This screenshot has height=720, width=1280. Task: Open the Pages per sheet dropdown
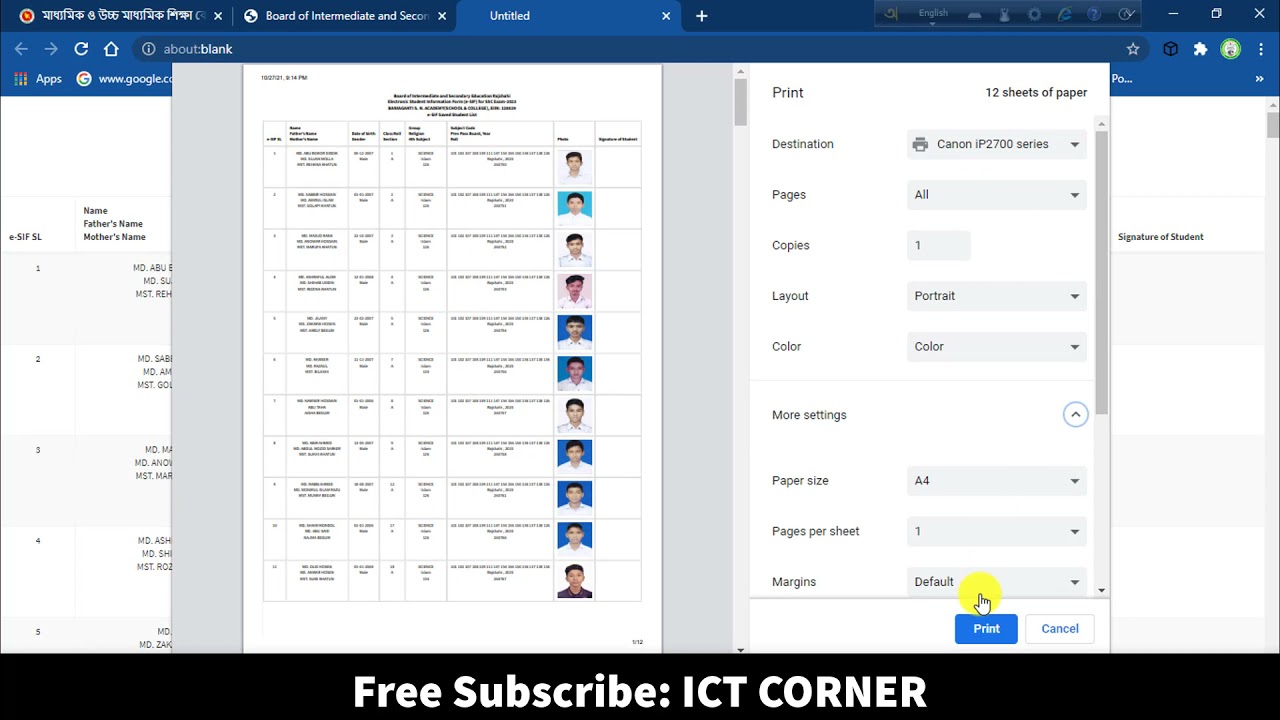pyautogui.click(x=996, y=532)
